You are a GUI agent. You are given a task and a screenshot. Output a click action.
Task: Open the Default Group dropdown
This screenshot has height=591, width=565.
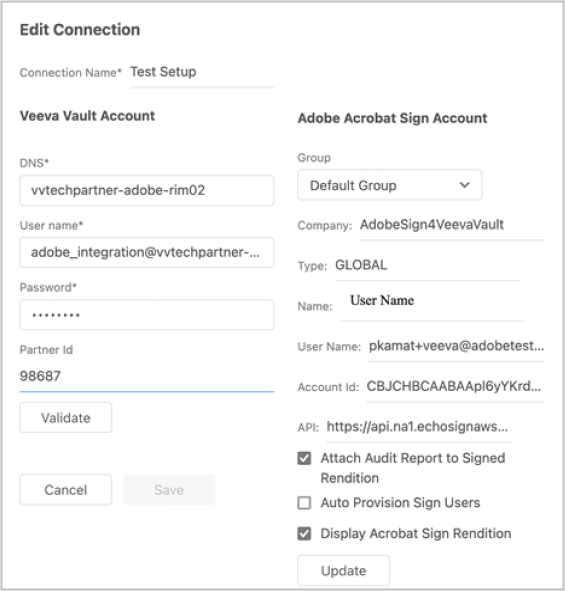pyautogui.click(x=389, y=185)
